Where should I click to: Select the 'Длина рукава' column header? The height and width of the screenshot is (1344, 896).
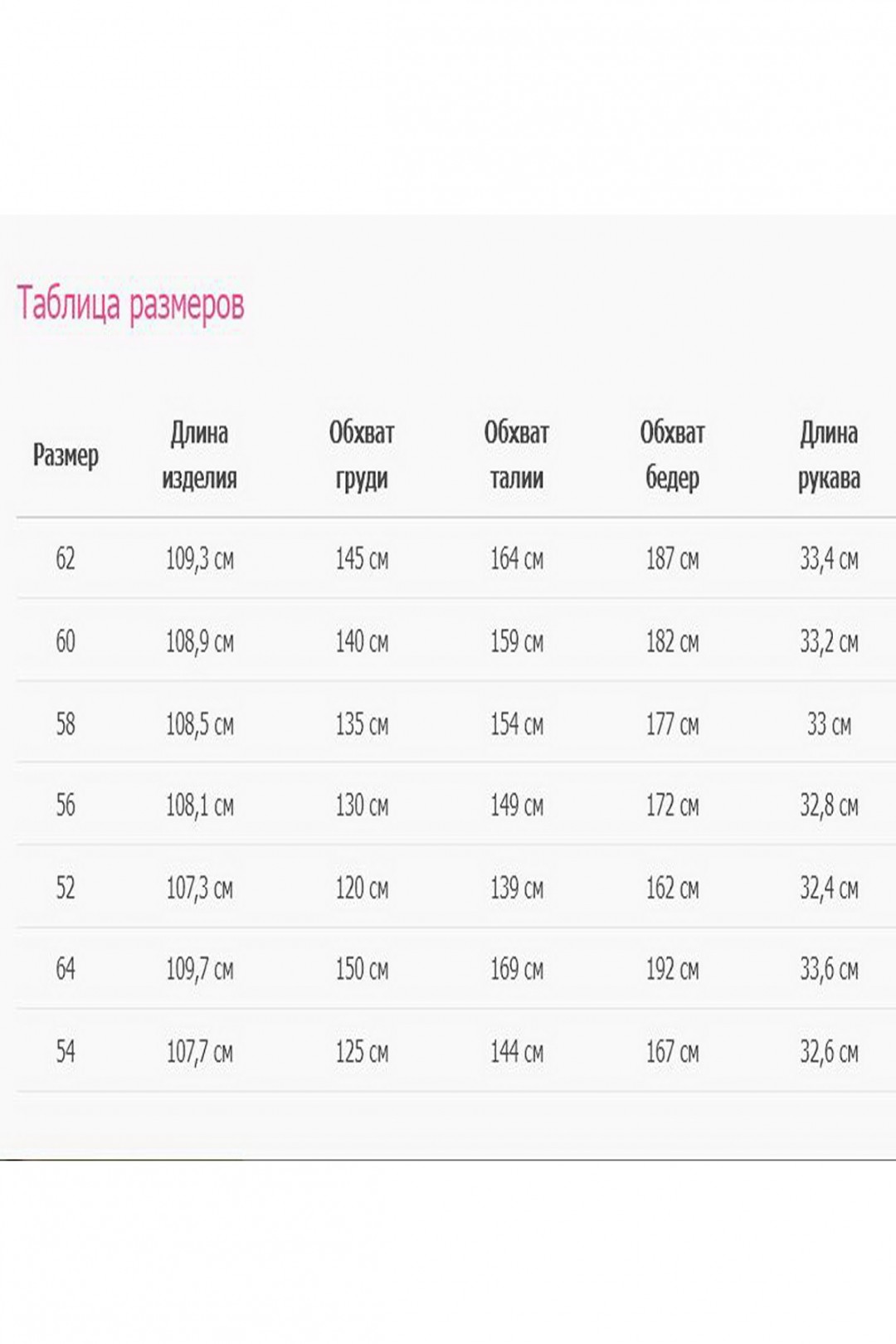pos(829,455)
